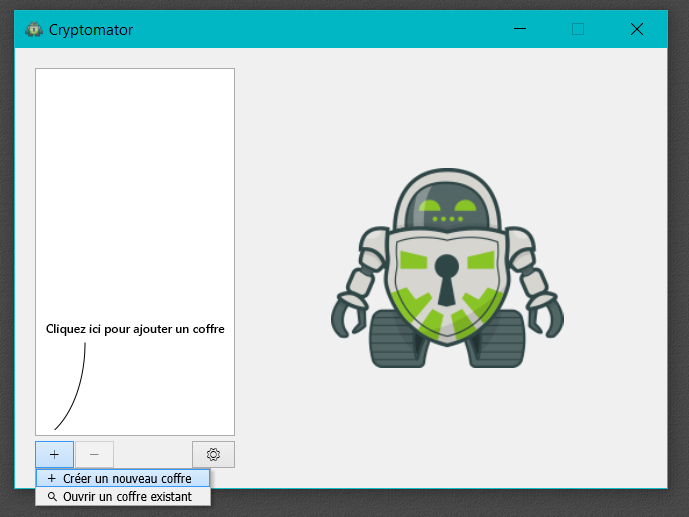The image size is (689, 517).
Task: Click the plus add vault button
Action: click(x=54, y=454)
